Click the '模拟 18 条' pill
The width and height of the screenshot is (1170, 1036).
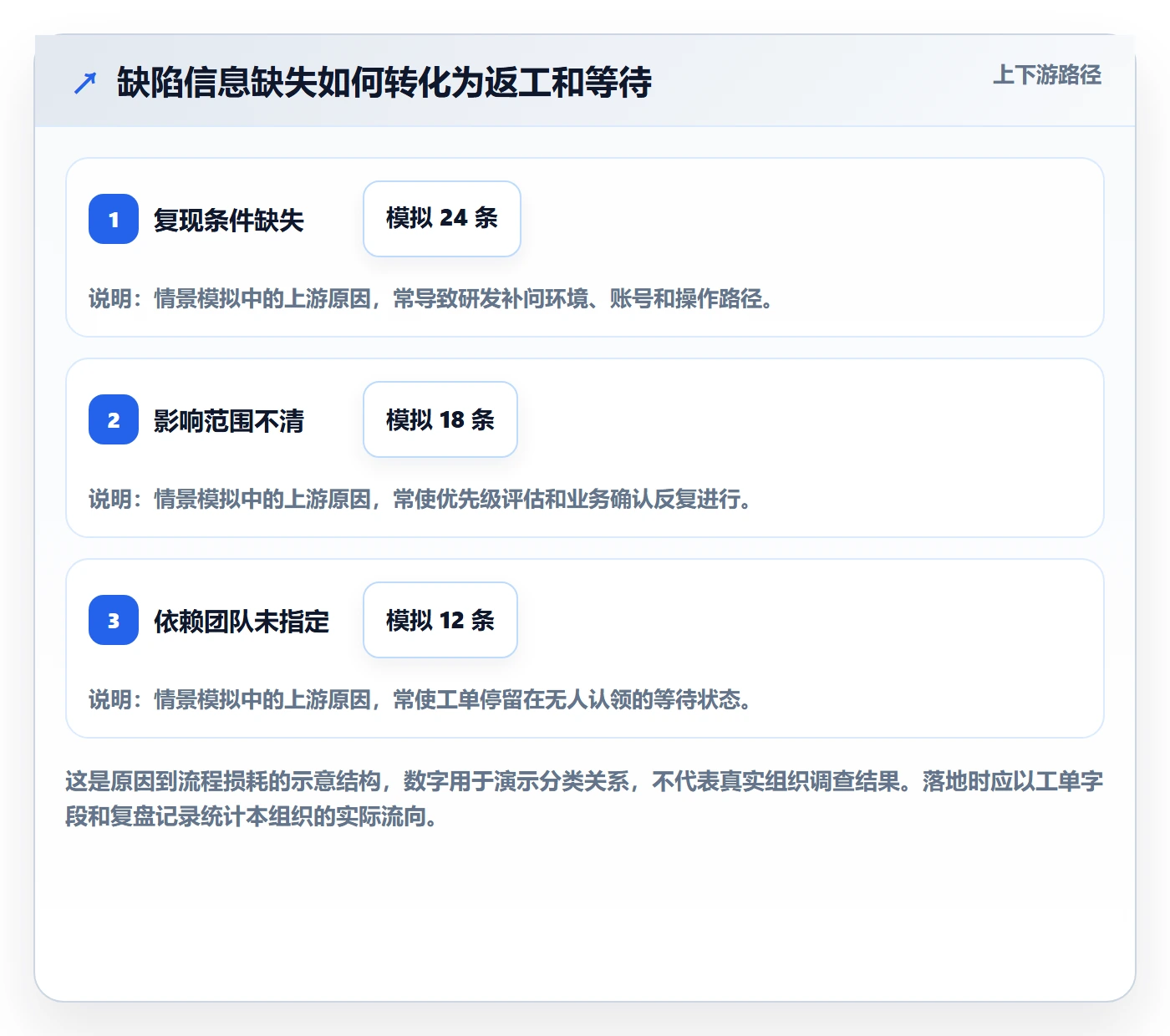coord(440,419)
